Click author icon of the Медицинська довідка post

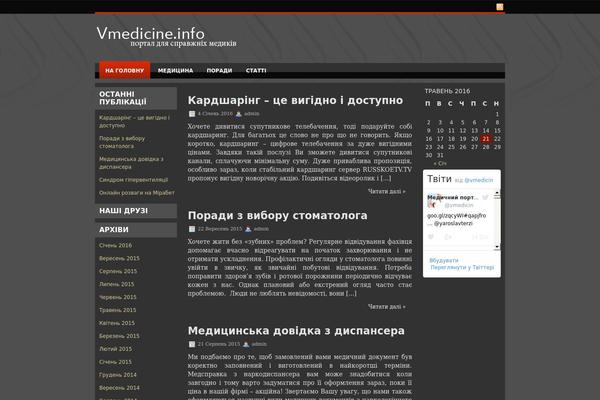click(246, 344)
